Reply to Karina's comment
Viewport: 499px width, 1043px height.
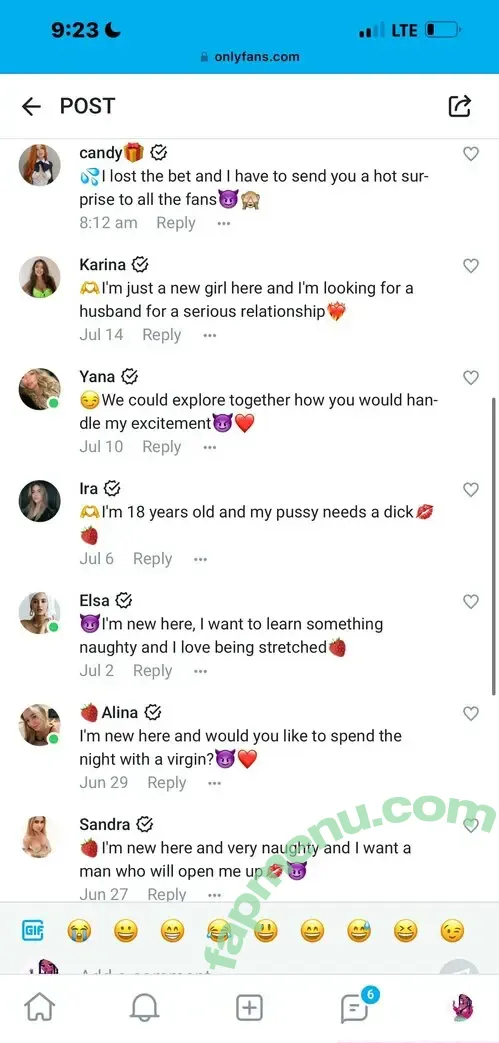coord(162,335)
